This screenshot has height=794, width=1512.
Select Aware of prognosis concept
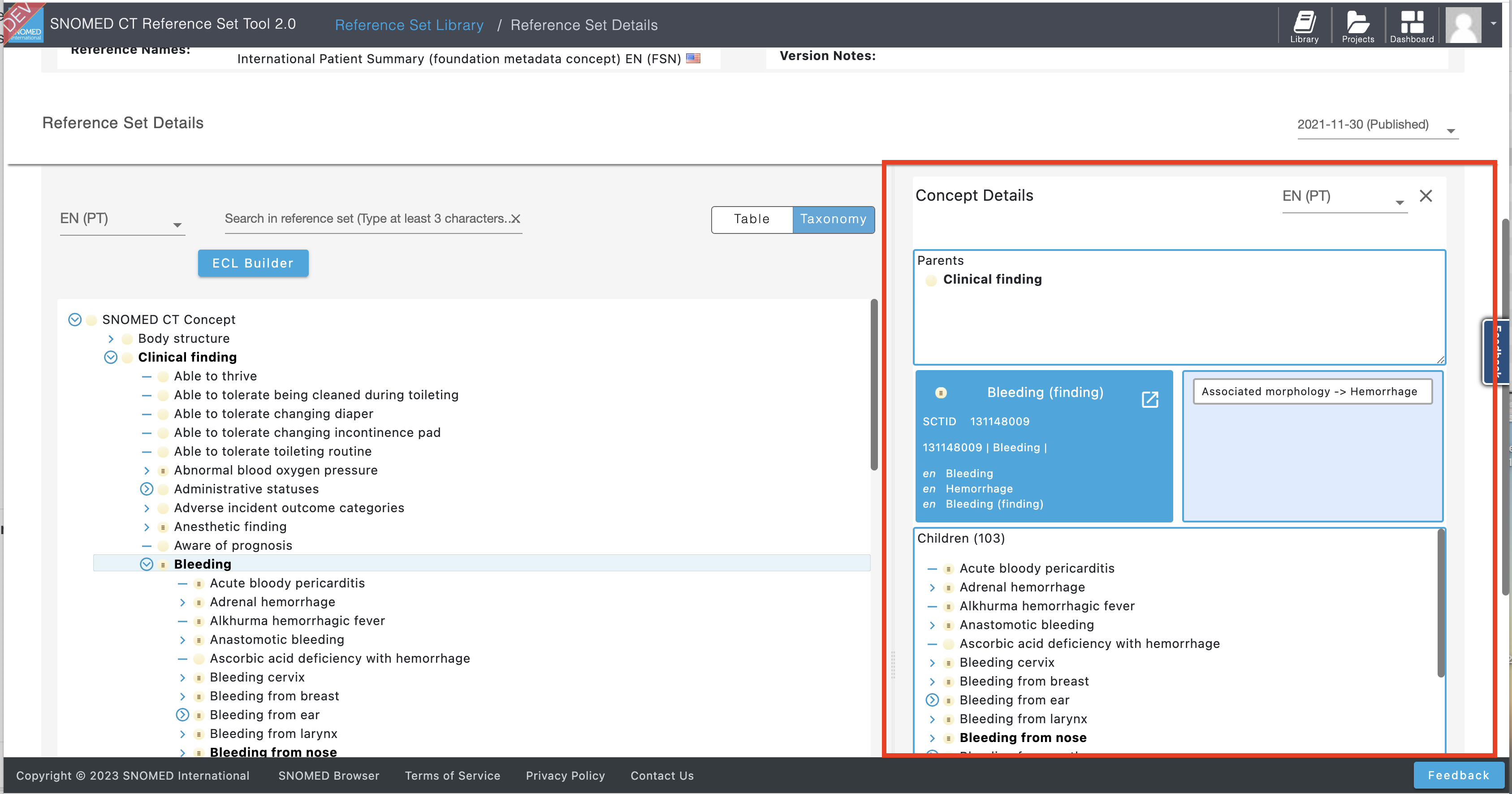[x=233, y=546]
